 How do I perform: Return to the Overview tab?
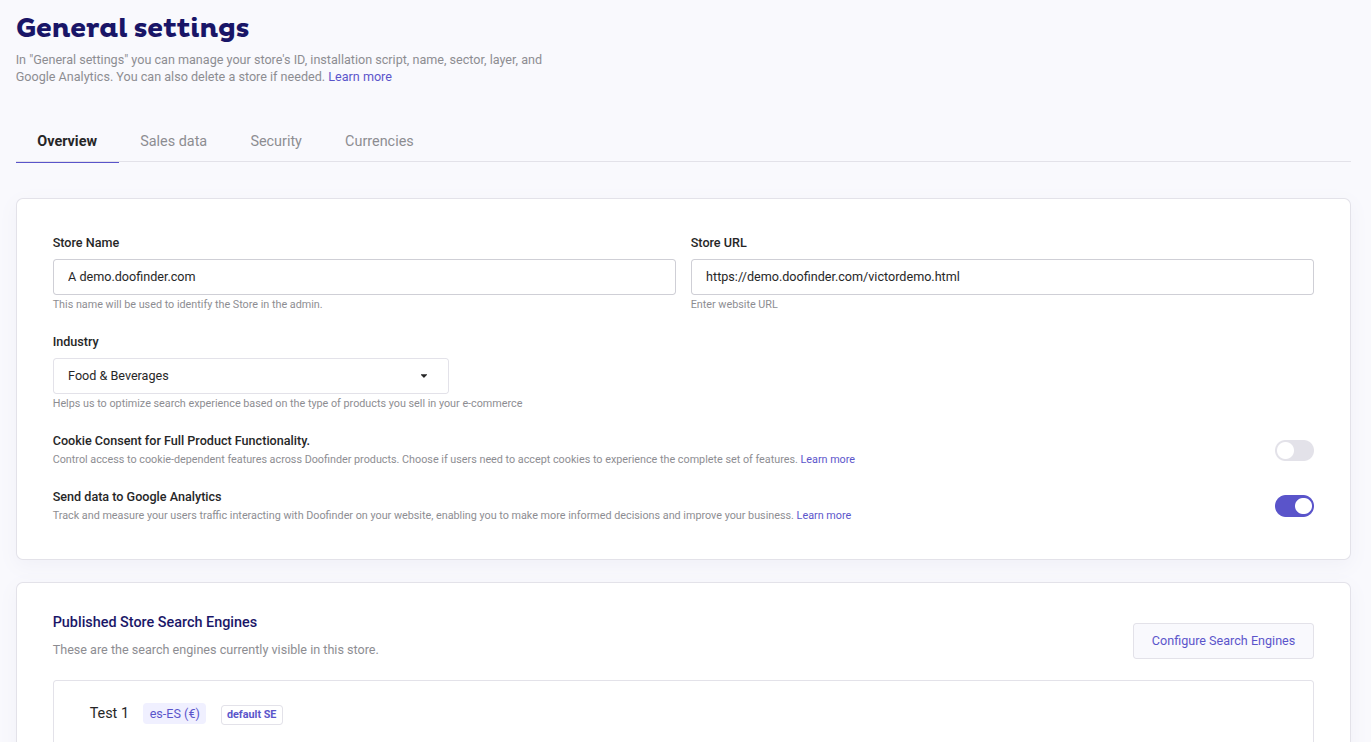66,140
